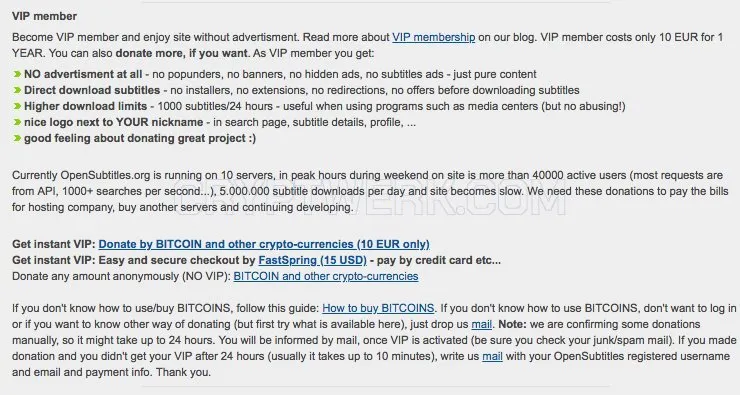This screenshot has width=740, height=395.
Task: Follow anonymous BITCOIN and other crypto-currencies link
Action: (x=326, y=276)
